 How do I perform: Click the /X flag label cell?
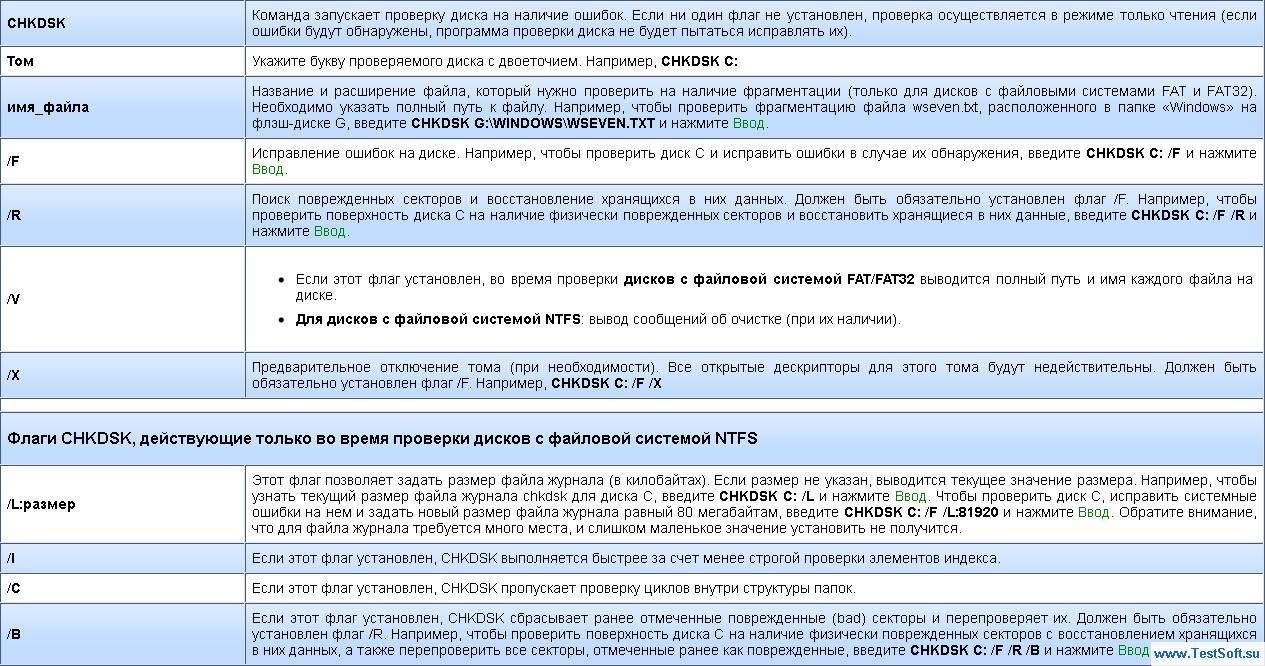[14, 375]
